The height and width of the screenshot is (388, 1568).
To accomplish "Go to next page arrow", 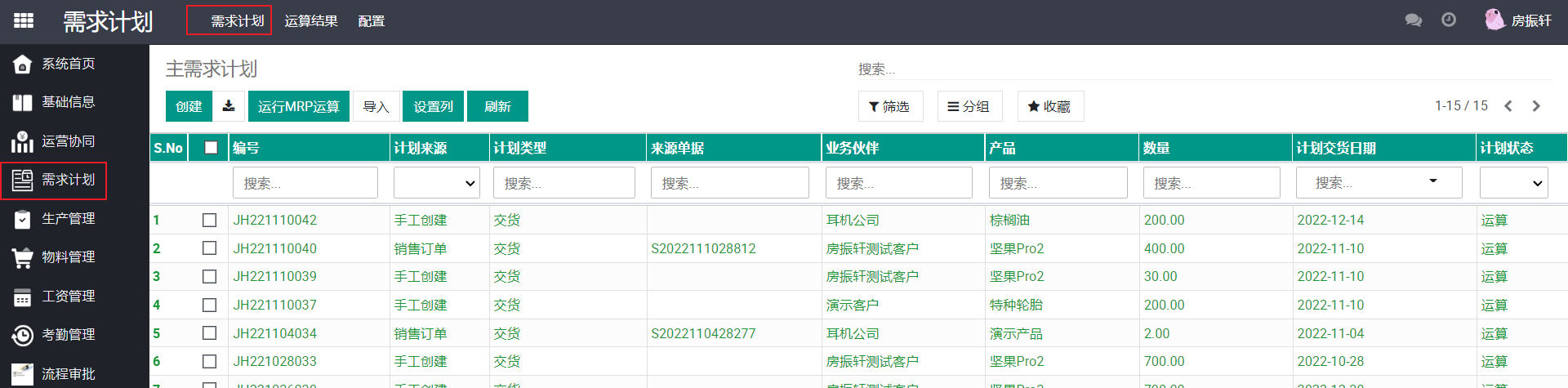I will tap(1536, 106).
